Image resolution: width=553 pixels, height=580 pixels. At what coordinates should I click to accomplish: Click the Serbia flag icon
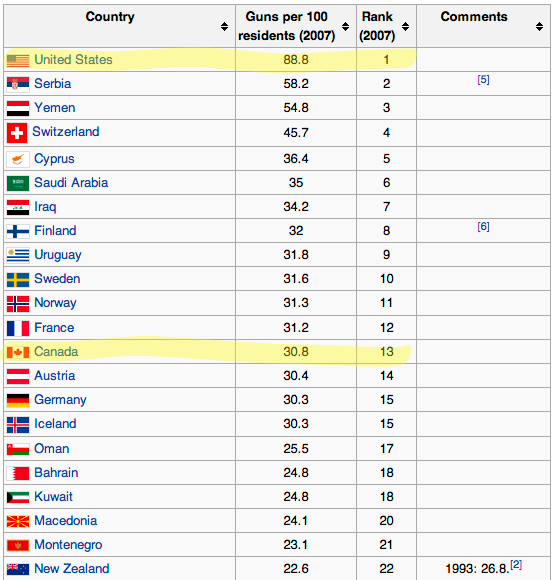[x=18, y=84]
